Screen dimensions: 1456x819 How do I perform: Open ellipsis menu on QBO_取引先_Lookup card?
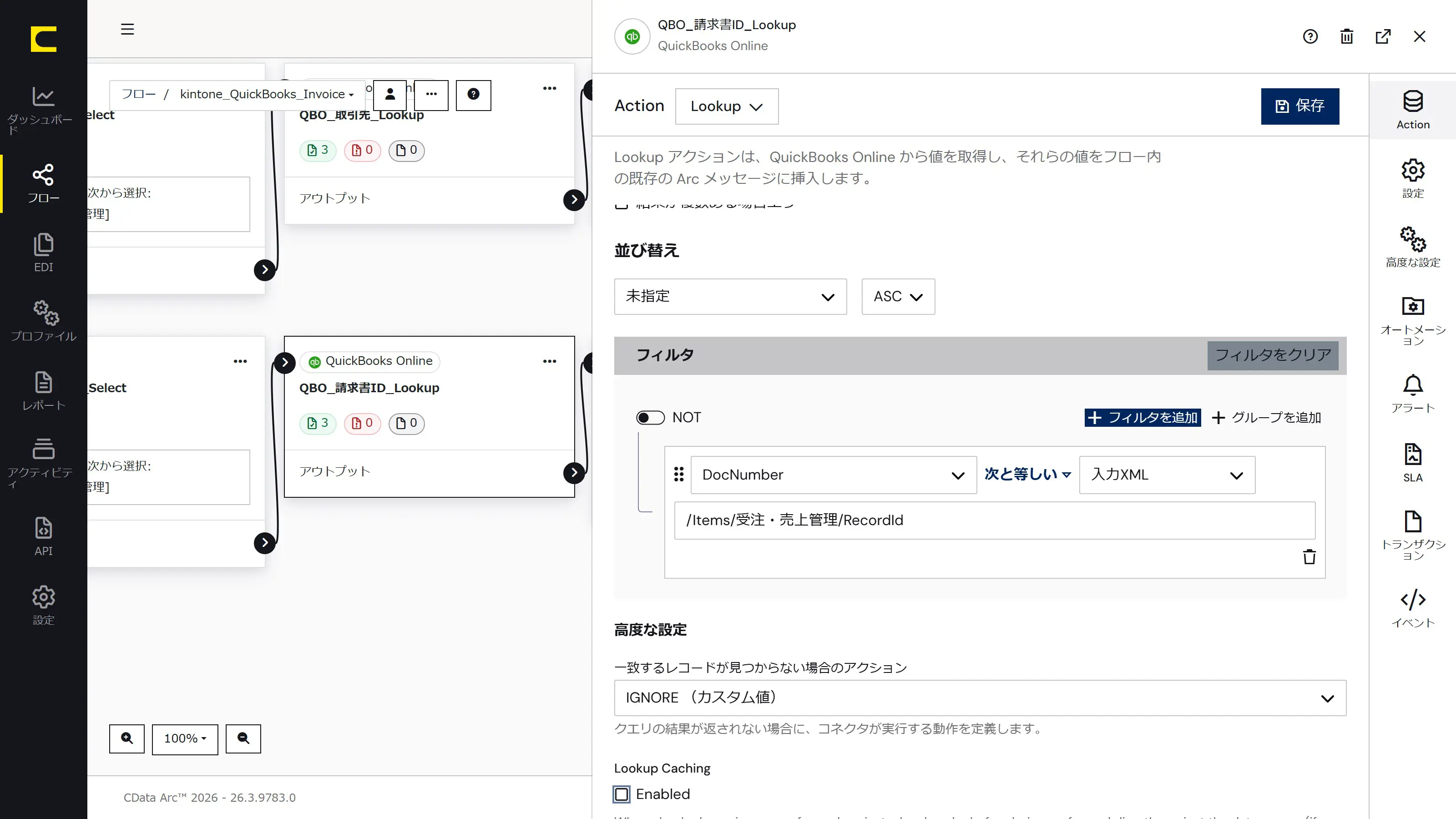click(x=549, y=88)
